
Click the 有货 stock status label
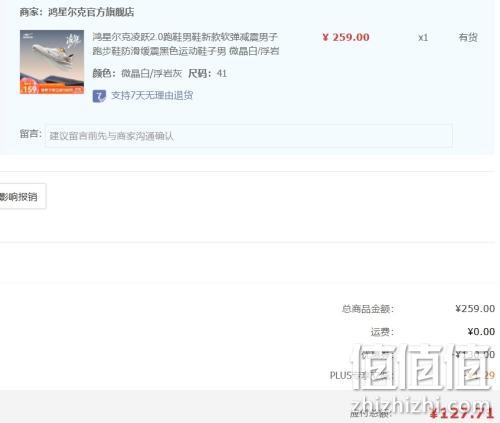468,37
